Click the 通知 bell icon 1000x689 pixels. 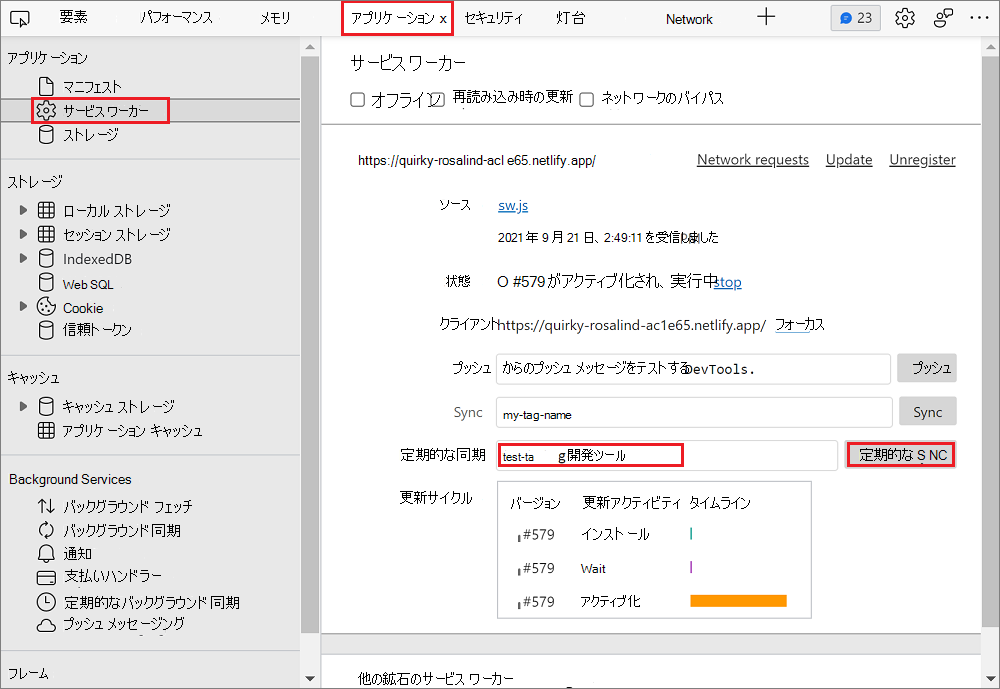point(46,554)
